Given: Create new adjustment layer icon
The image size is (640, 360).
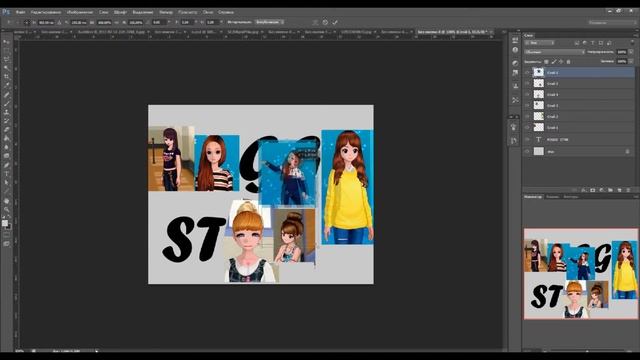Looking at the screenshot, I should (x=602, y=190).
